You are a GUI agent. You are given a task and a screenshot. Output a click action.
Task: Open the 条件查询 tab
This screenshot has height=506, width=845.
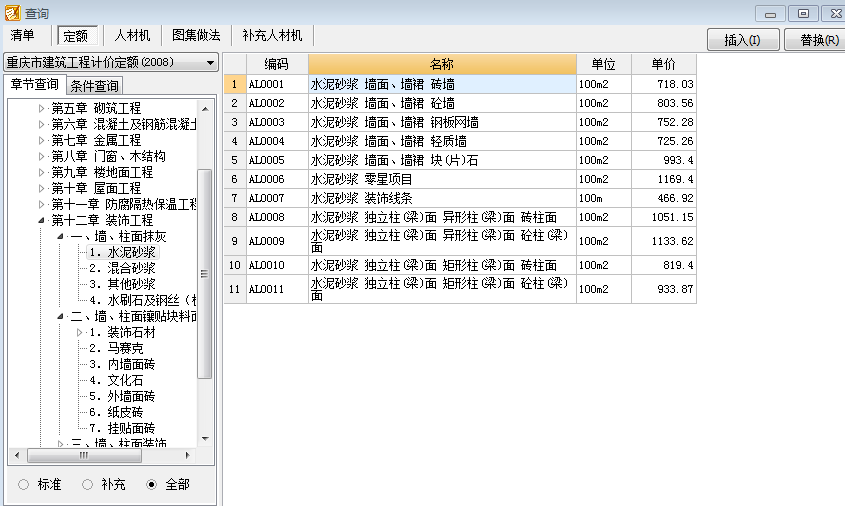tap(94, 86)
